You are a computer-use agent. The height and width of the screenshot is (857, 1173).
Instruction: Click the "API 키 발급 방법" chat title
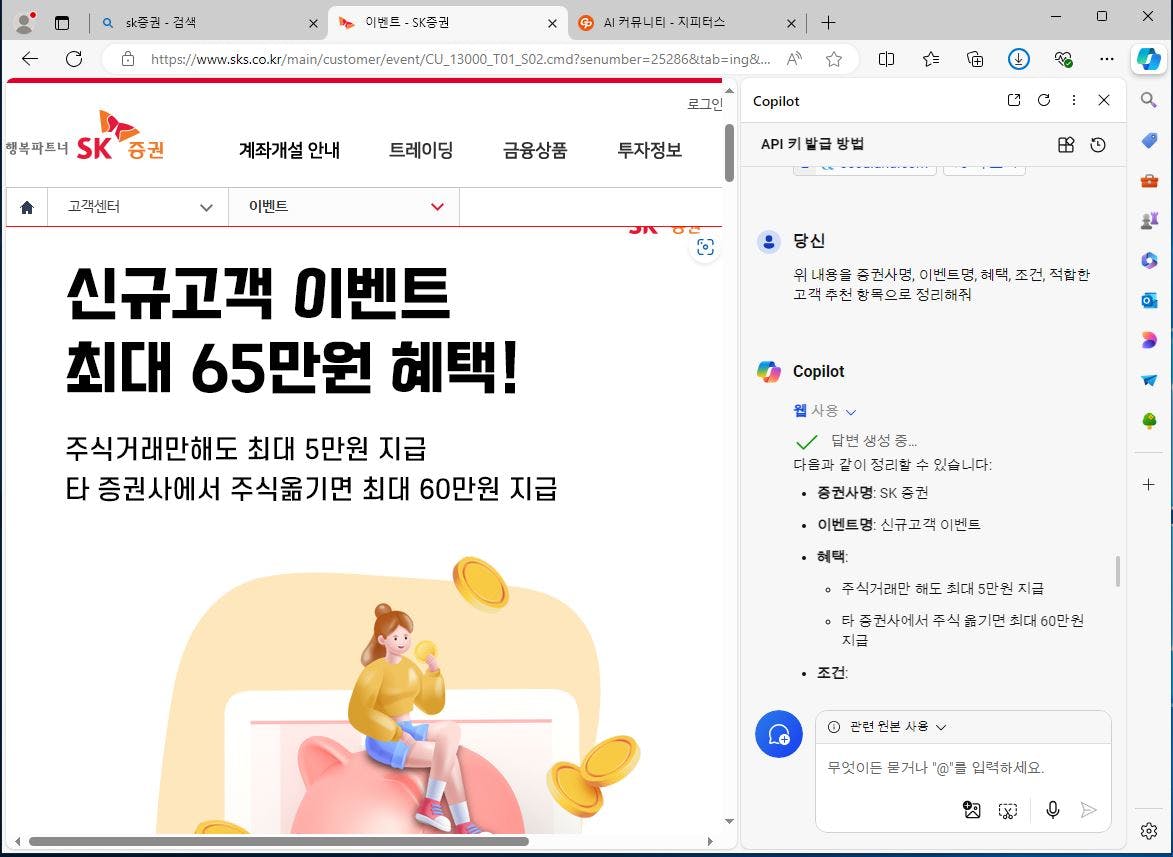[812, 144]
